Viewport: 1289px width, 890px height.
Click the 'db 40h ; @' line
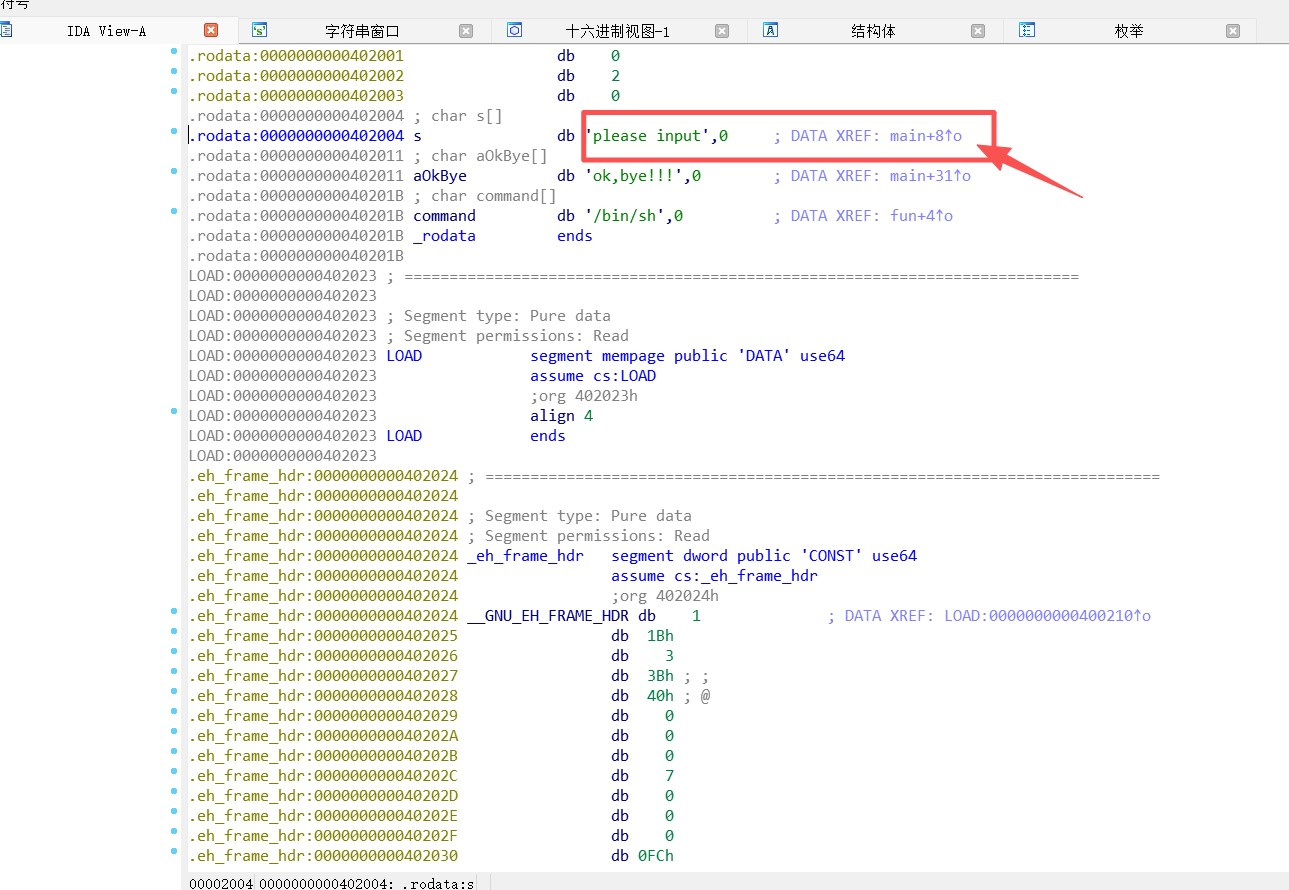pyautogui.click(x=661, y=696)
